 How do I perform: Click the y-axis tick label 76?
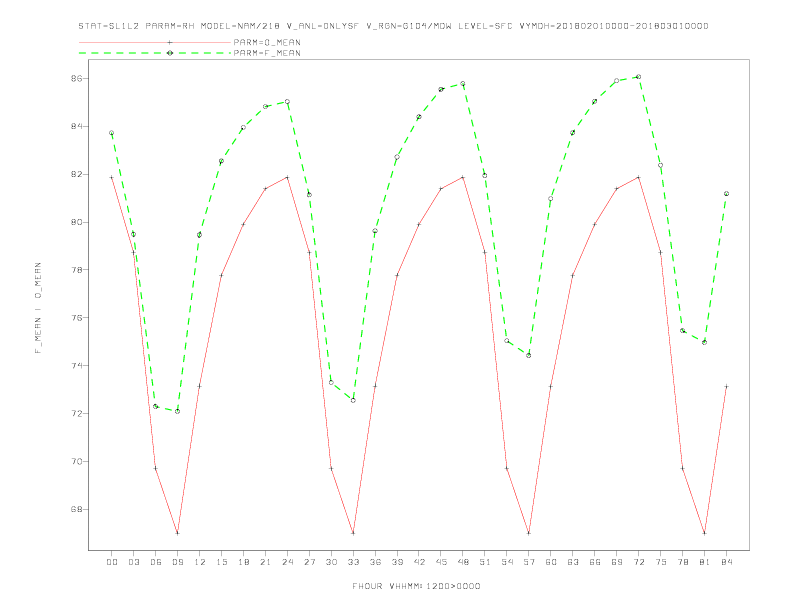coord(77,318)
